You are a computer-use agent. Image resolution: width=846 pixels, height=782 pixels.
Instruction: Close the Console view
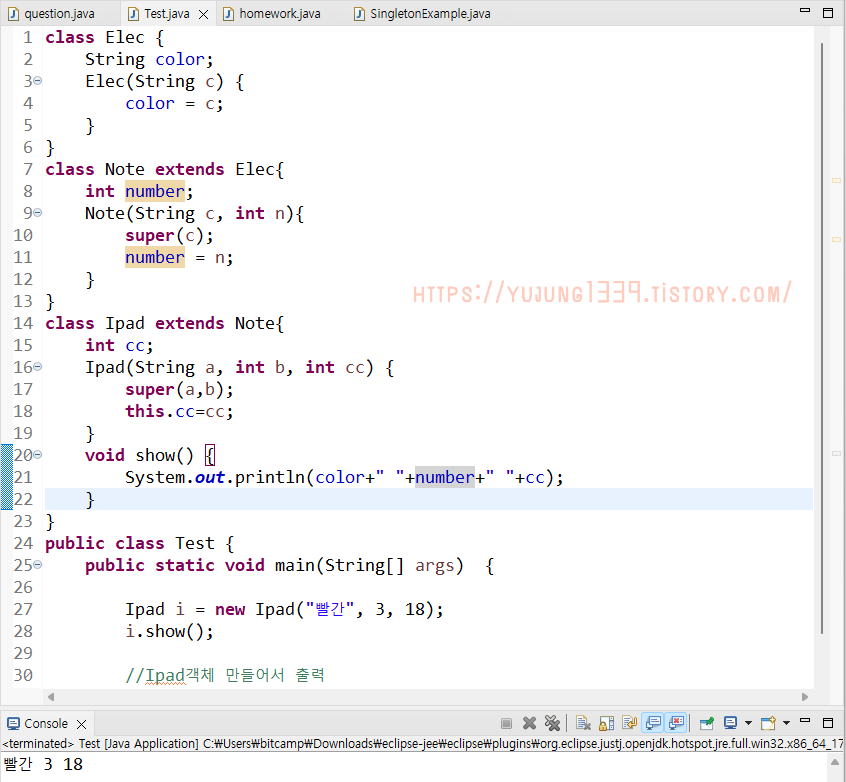click(81, 724)
